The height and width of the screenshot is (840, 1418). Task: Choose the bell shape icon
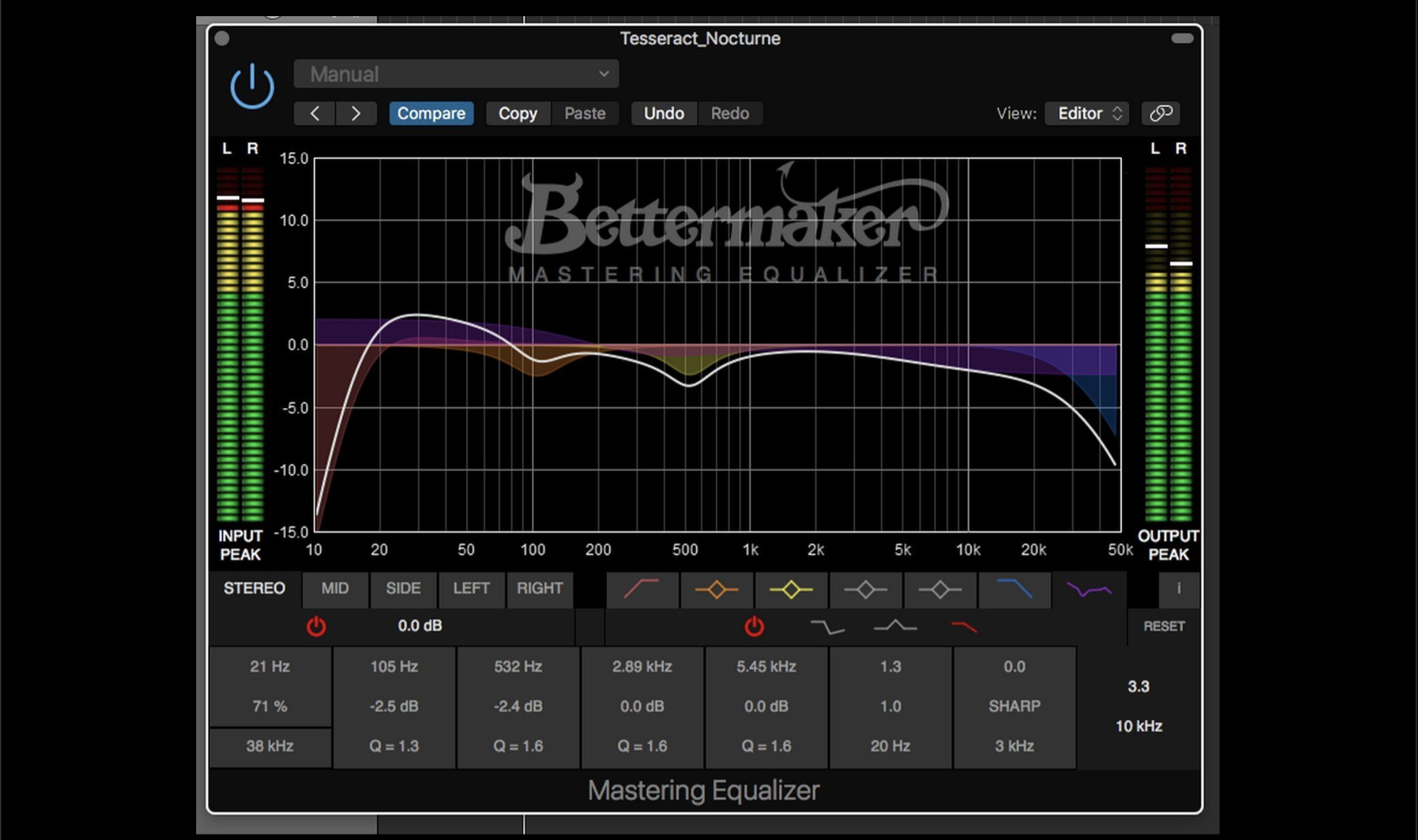pos(895,626)
